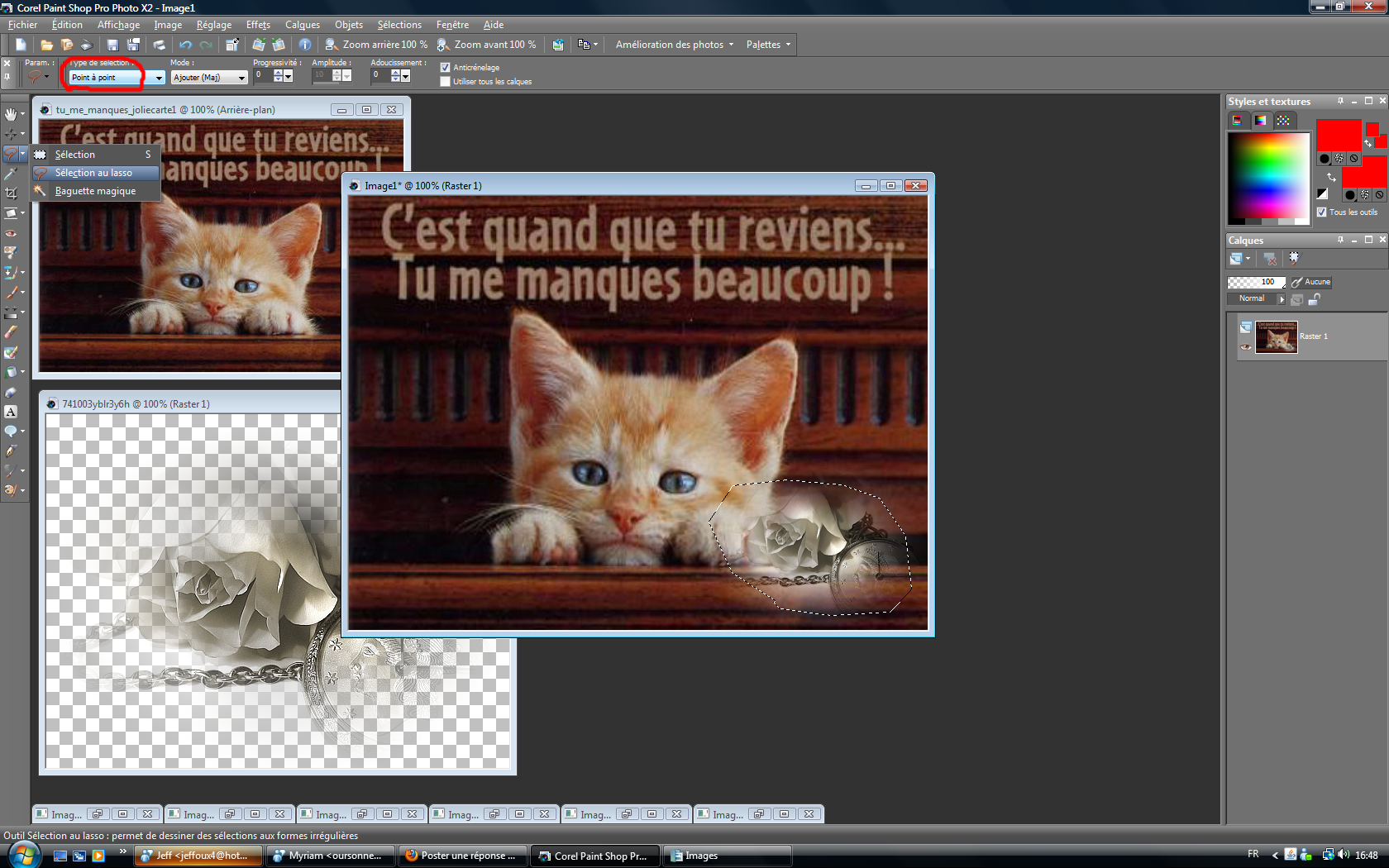Click the black and white reset icon

[1323, 193]
